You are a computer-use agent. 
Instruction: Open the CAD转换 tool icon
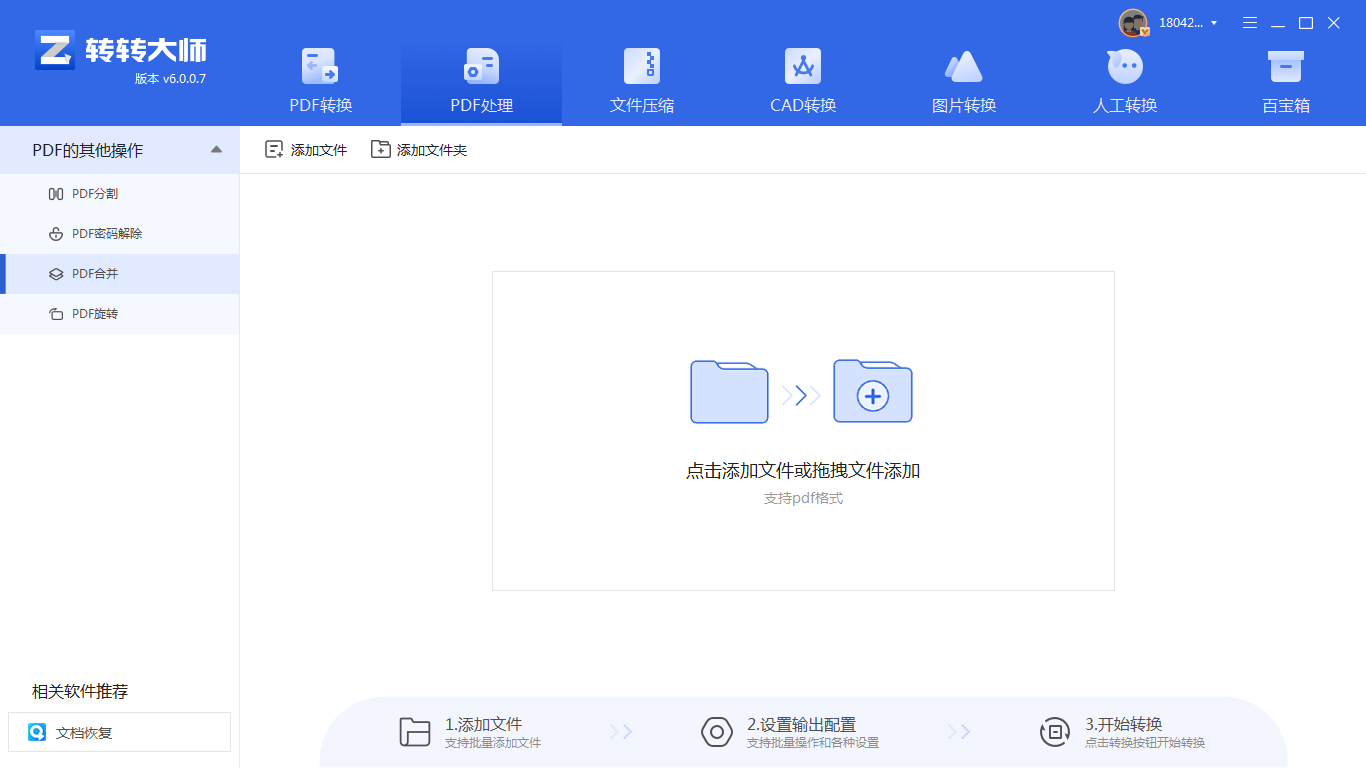pyautogui.click(x=802, y=67)
